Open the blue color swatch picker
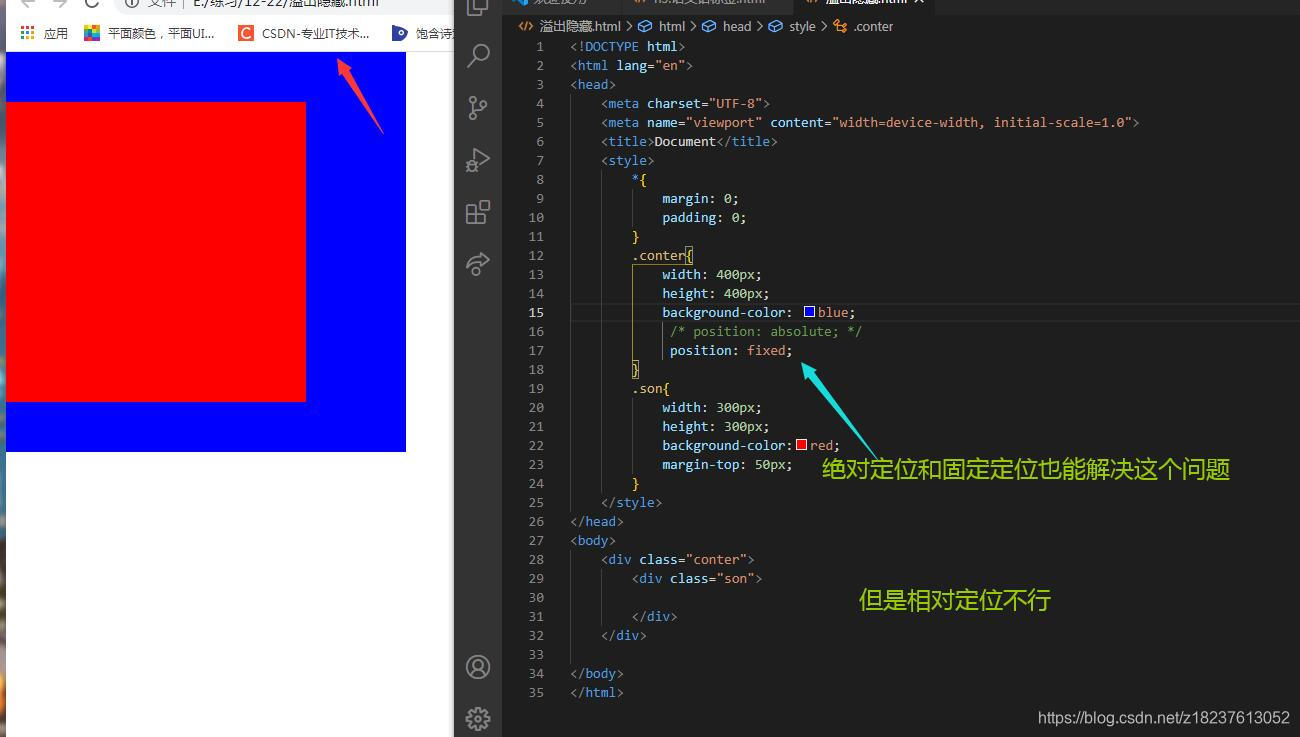The height and width of the screenshot is (737, 1300). click(x=809, y=312)
